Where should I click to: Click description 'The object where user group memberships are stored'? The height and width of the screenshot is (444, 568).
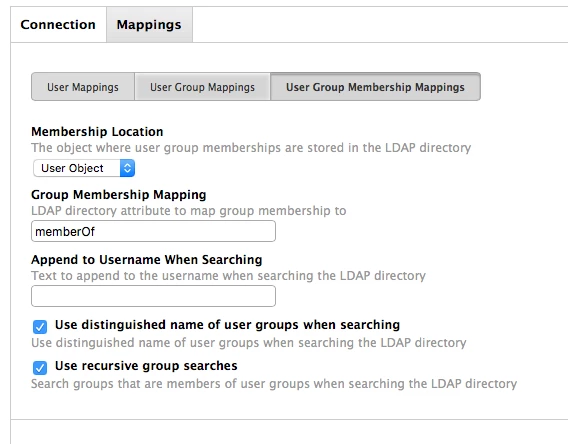(251, 147)
